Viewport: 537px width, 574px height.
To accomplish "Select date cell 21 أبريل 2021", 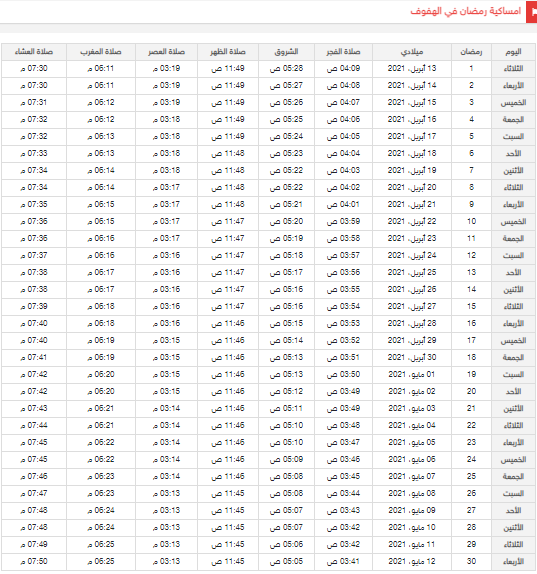I will tap(412, 204).
